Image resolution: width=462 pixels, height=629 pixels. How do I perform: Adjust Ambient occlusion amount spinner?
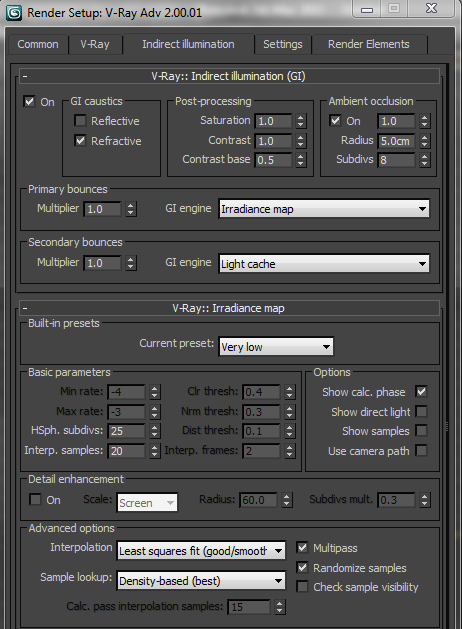[425, 121]
